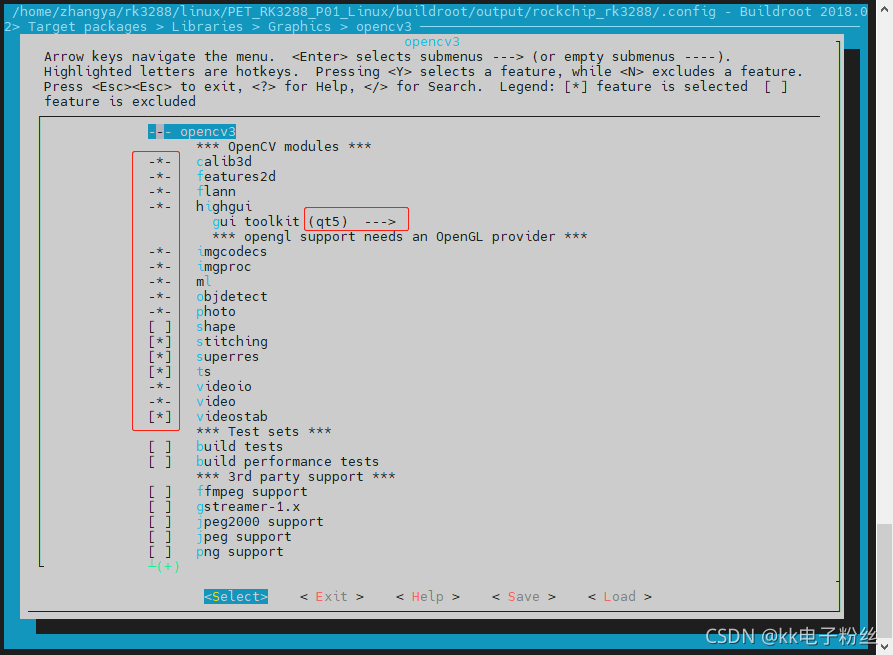
Task: Enable the build tests checkbox
Action: pos(159,447)
